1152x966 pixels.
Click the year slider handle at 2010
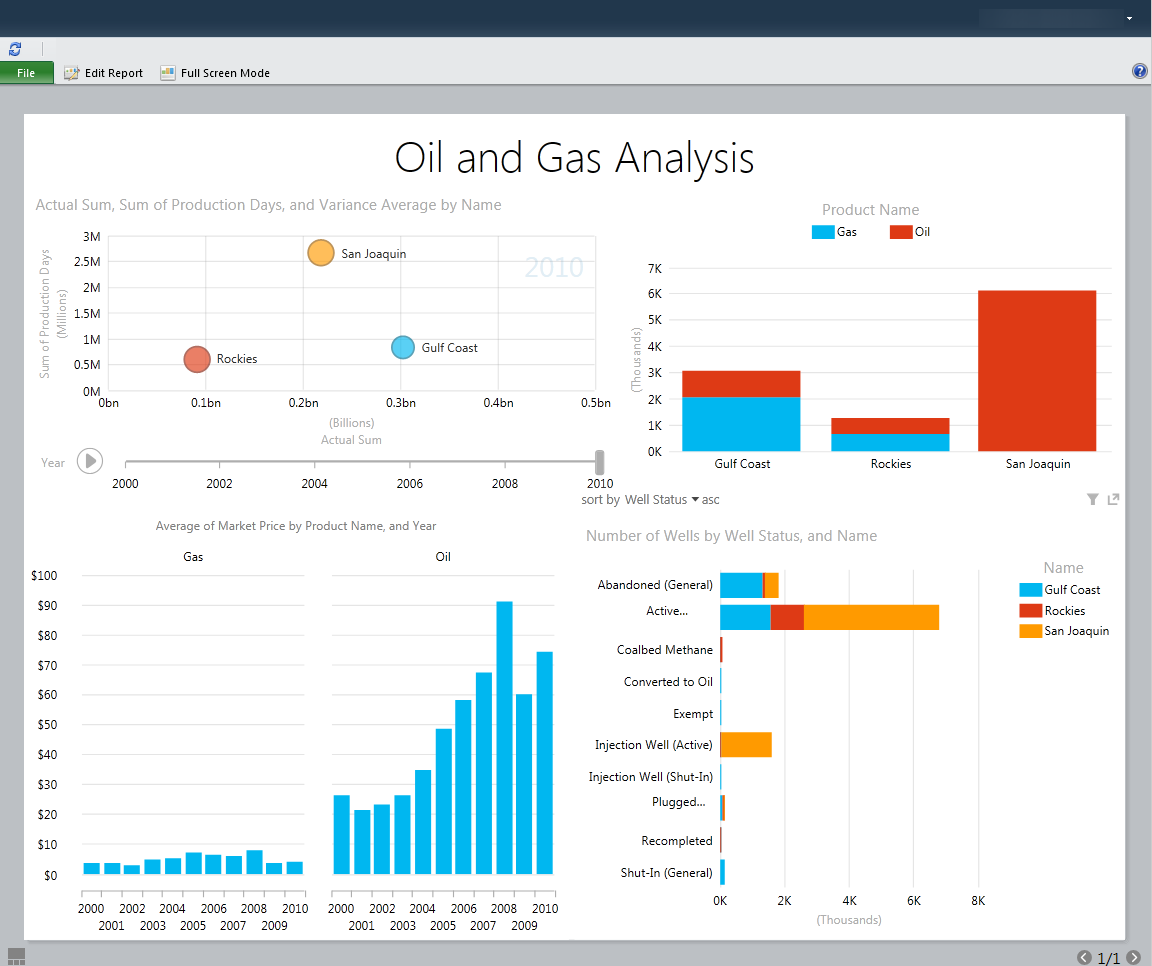coord(600,462)
